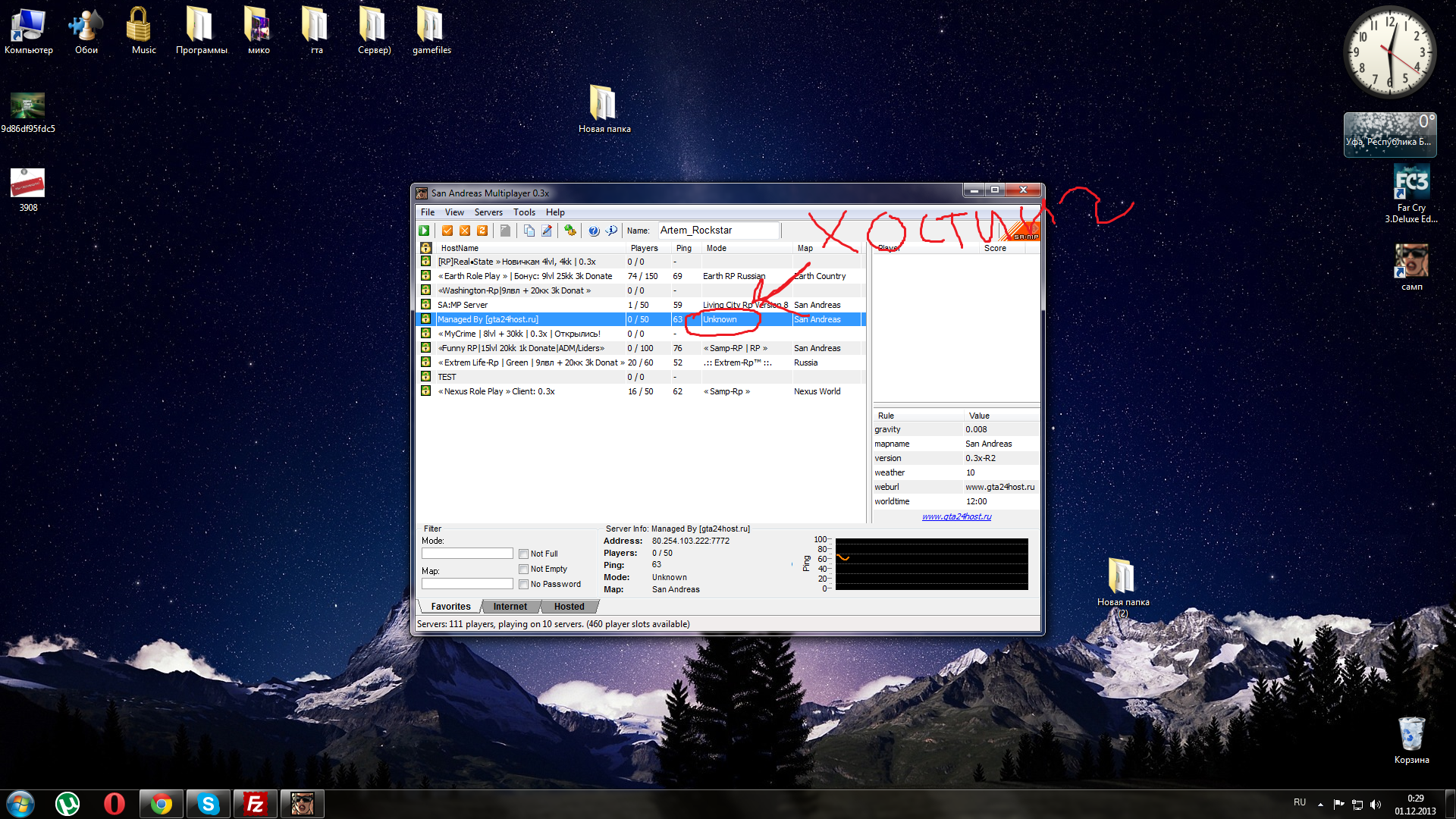Select the [RP]Real•State server row
Screen dimensions: 1456x819
coord(641,262)
